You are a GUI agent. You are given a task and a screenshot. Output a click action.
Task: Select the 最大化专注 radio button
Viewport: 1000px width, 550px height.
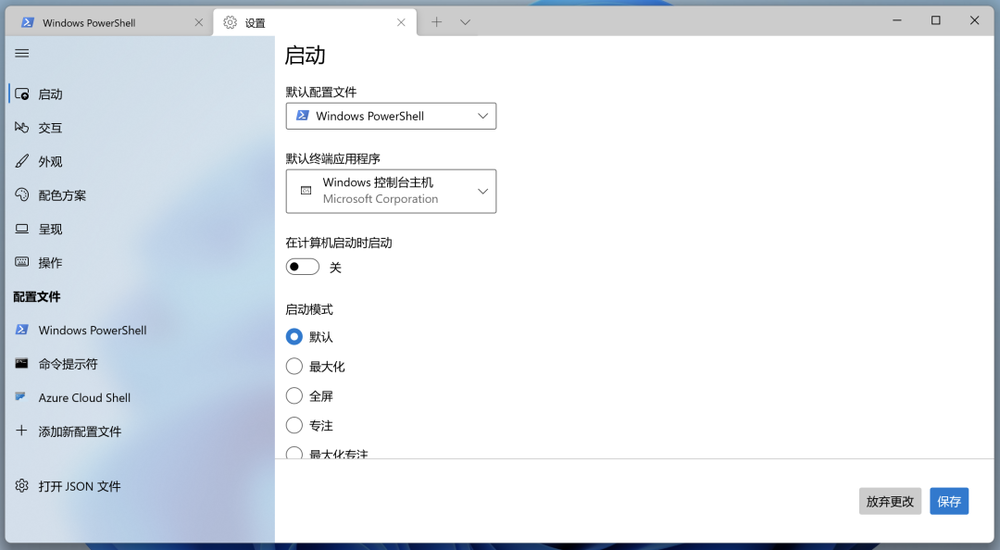click(294, 452)
